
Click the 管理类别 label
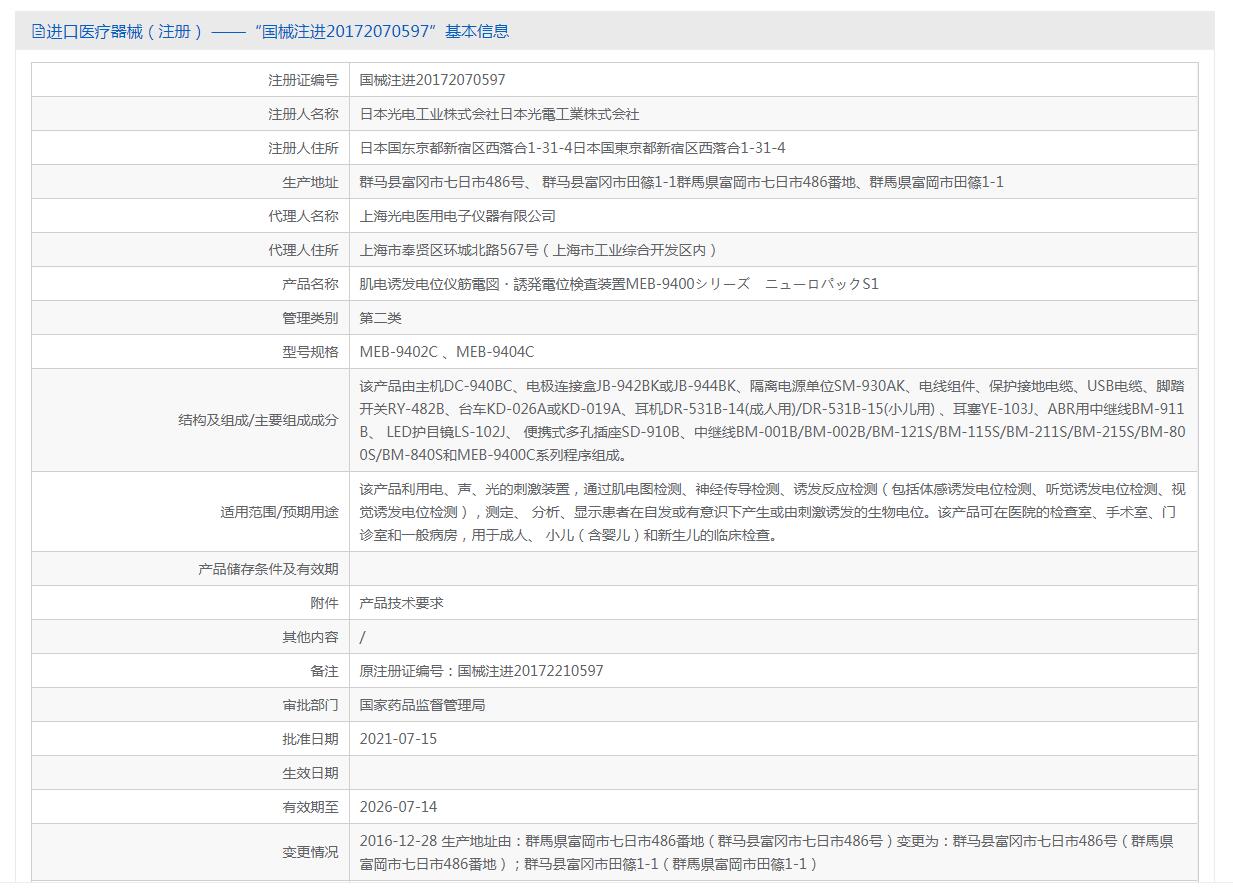(310, 318)
